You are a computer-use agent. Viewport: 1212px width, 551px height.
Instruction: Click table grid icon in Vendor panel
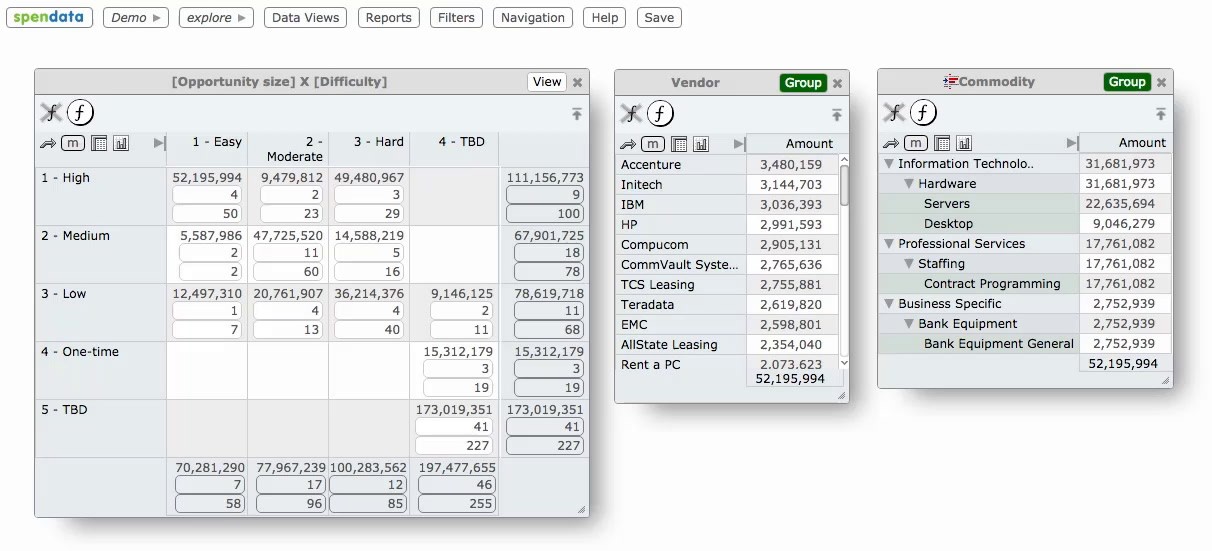coord(679,144)
